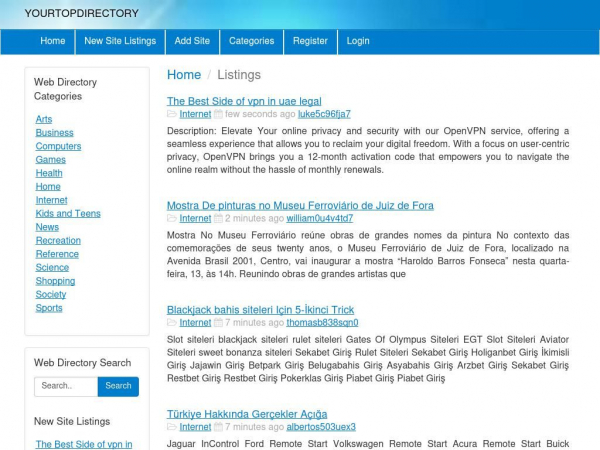Open the Recreation category link

[x=58, y=241]
